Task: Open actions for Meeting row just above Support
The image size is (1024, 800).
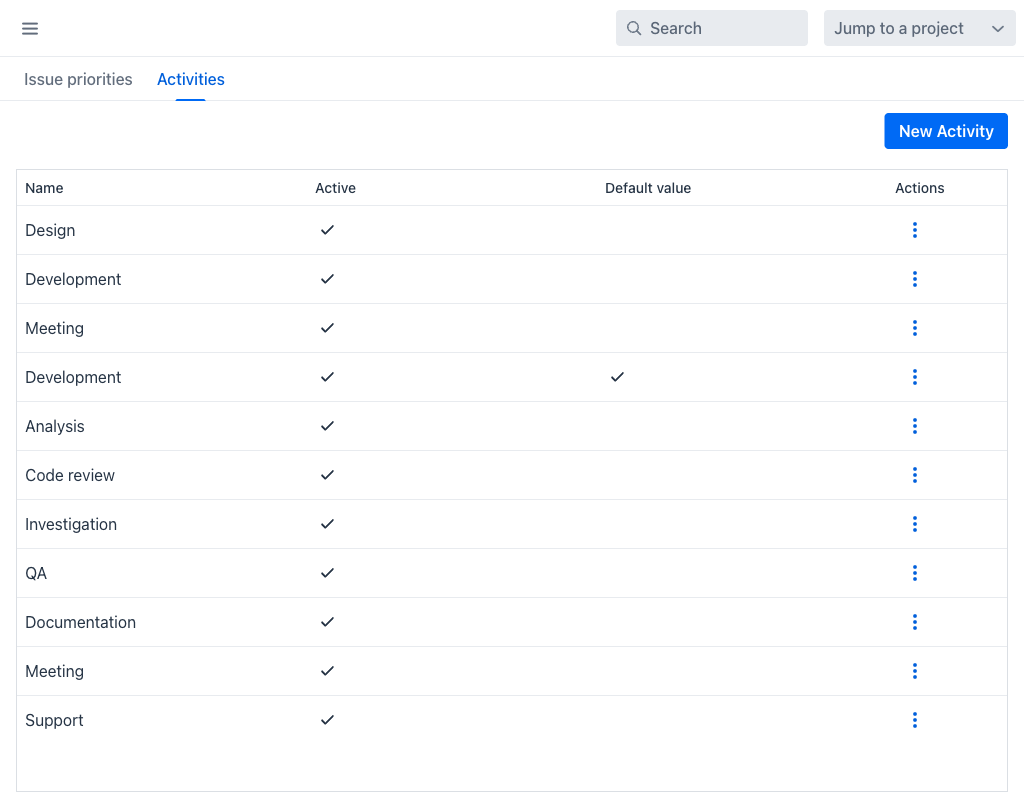Action: pos(914,671)
